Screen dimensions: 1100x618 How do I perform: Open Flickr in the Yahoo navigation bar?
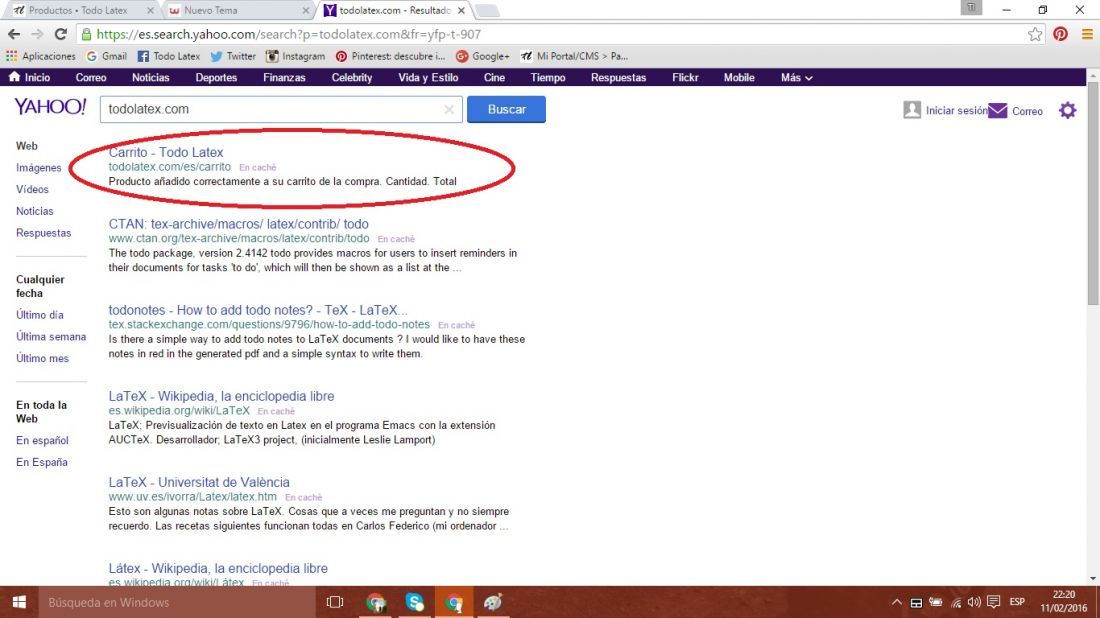point(685,77)
